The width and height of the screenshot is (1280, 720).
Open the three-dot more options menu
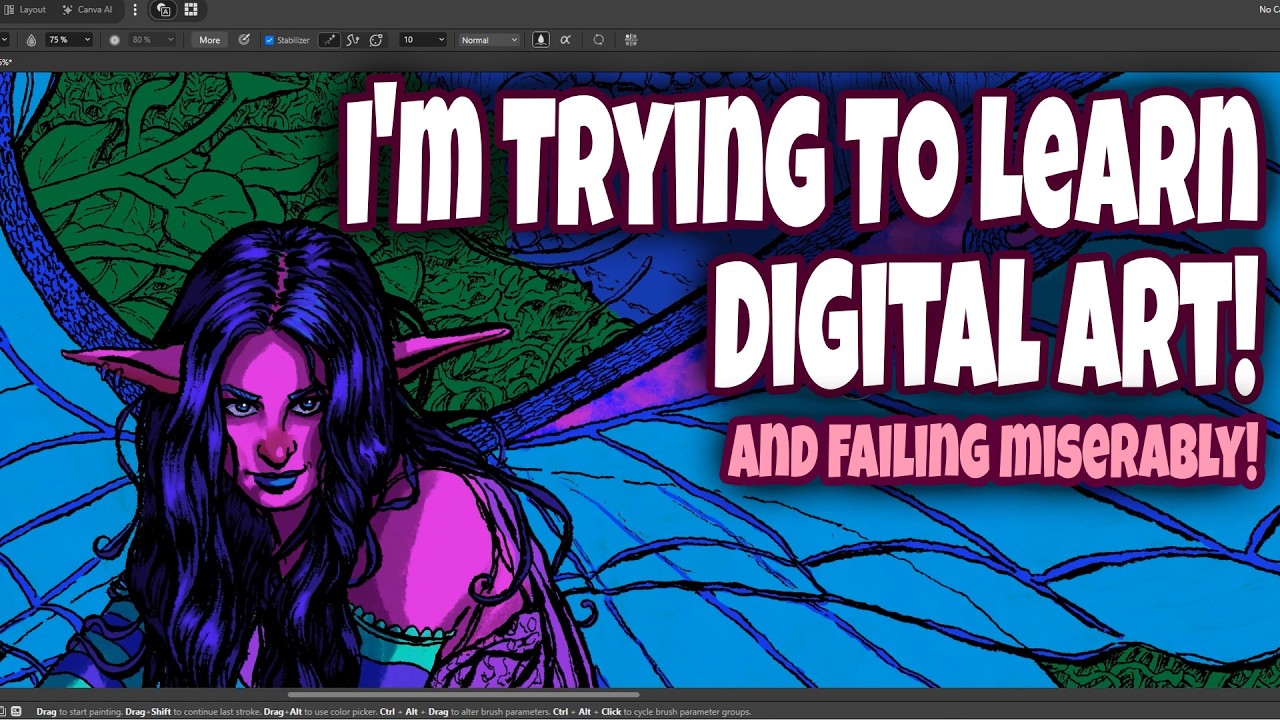click(x=136, y=10)
